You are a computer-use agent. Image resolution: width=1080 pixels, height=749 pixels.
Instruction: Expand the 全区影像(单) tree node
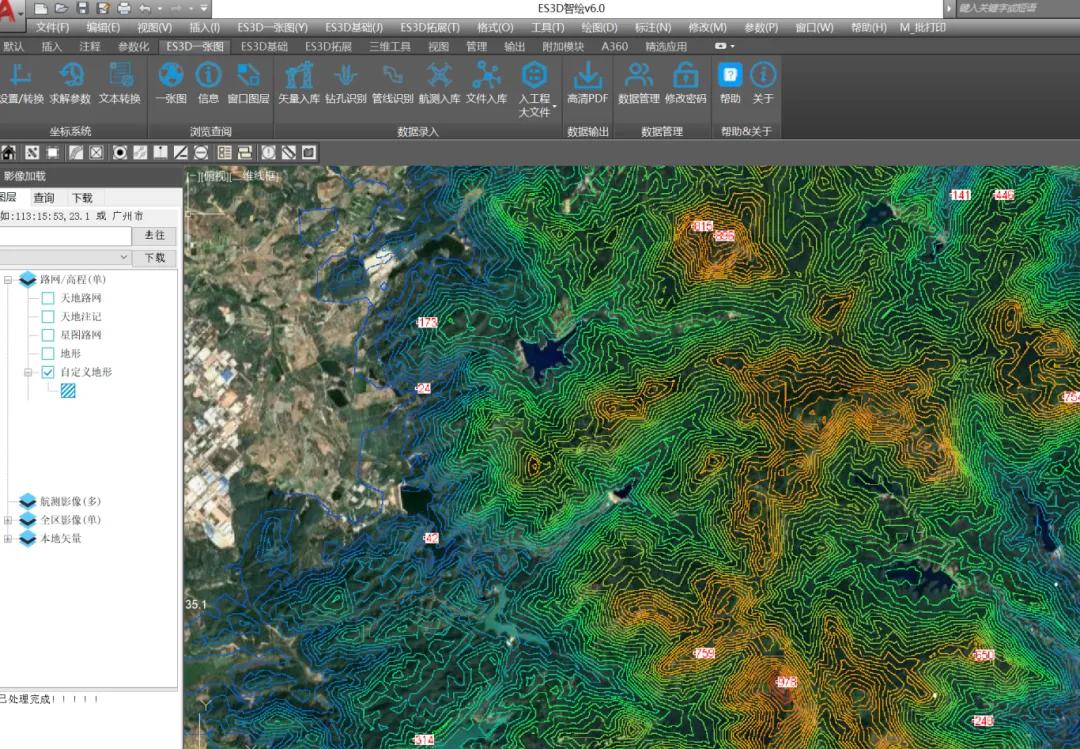(8, 520)
